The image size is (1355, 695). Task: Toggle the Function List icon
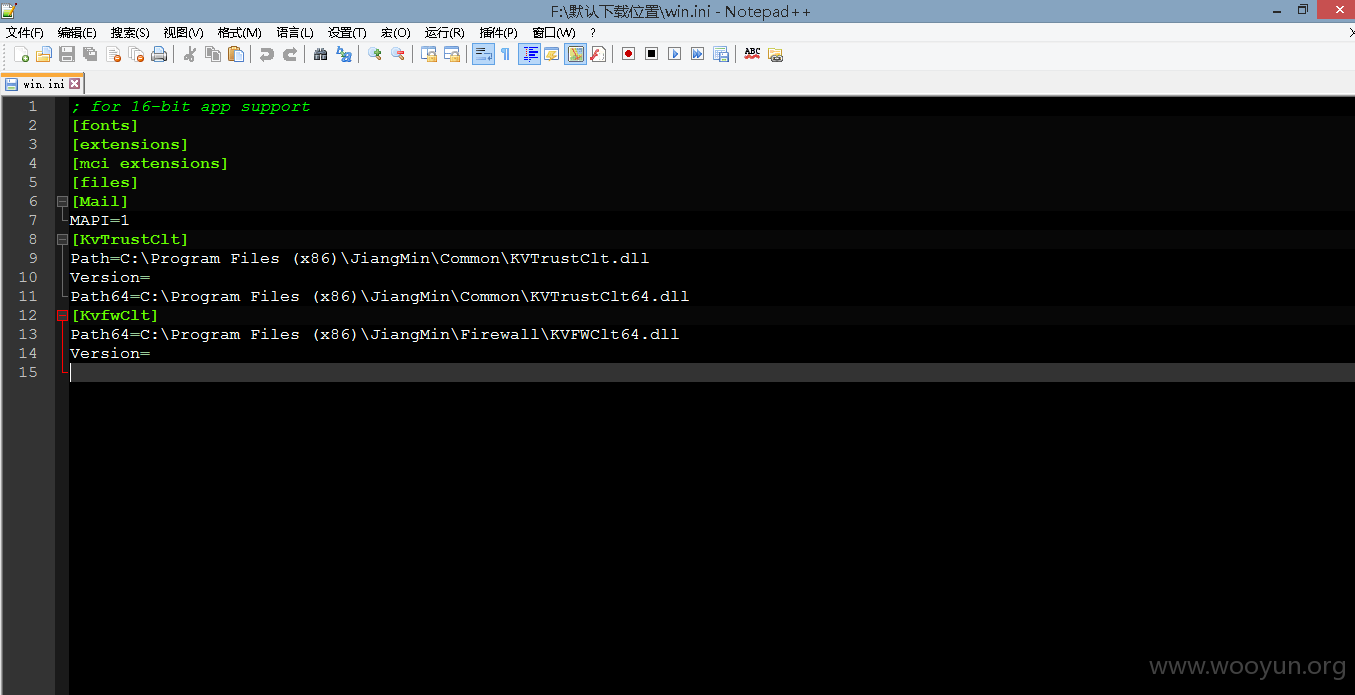tap(597, 54)
